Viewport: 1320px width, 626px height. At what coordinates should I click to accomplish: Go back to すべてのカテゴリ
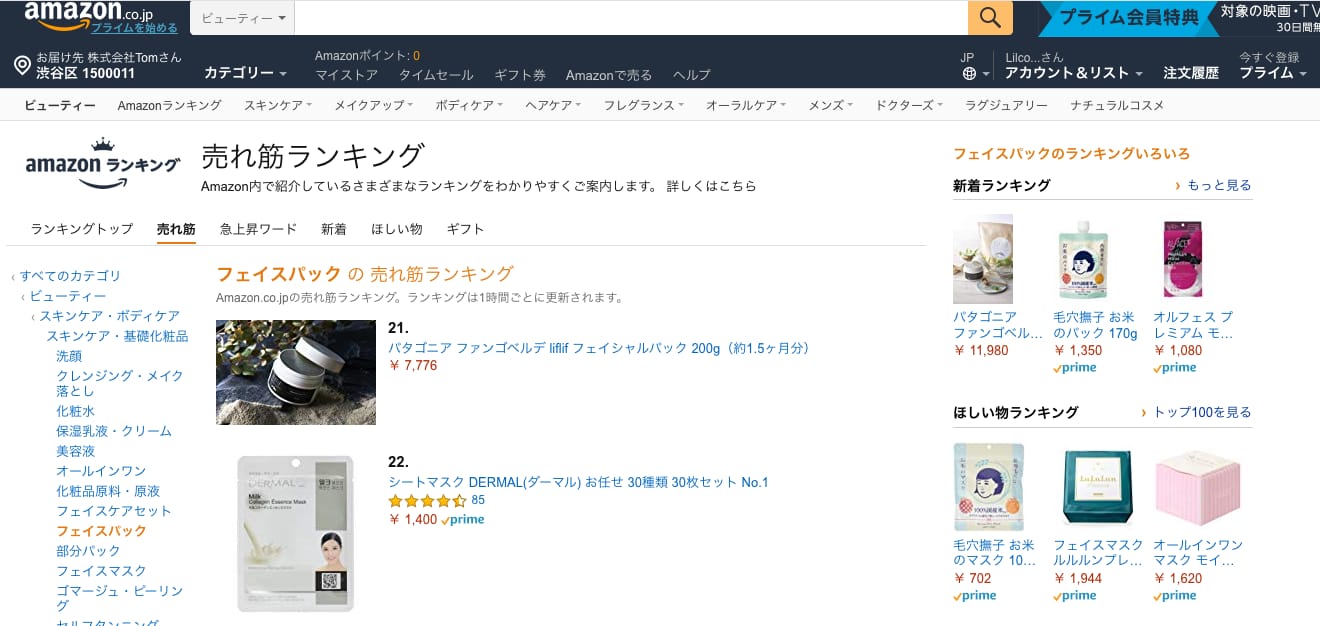coord(70,276)
